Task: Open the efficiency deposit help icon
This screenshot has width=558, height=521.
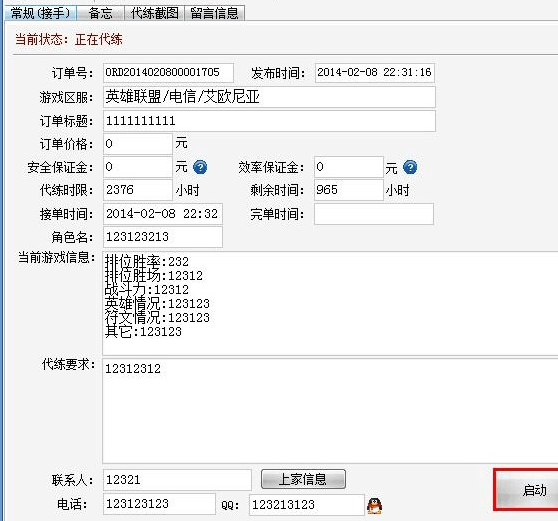Action: click(x=410, y=167)
